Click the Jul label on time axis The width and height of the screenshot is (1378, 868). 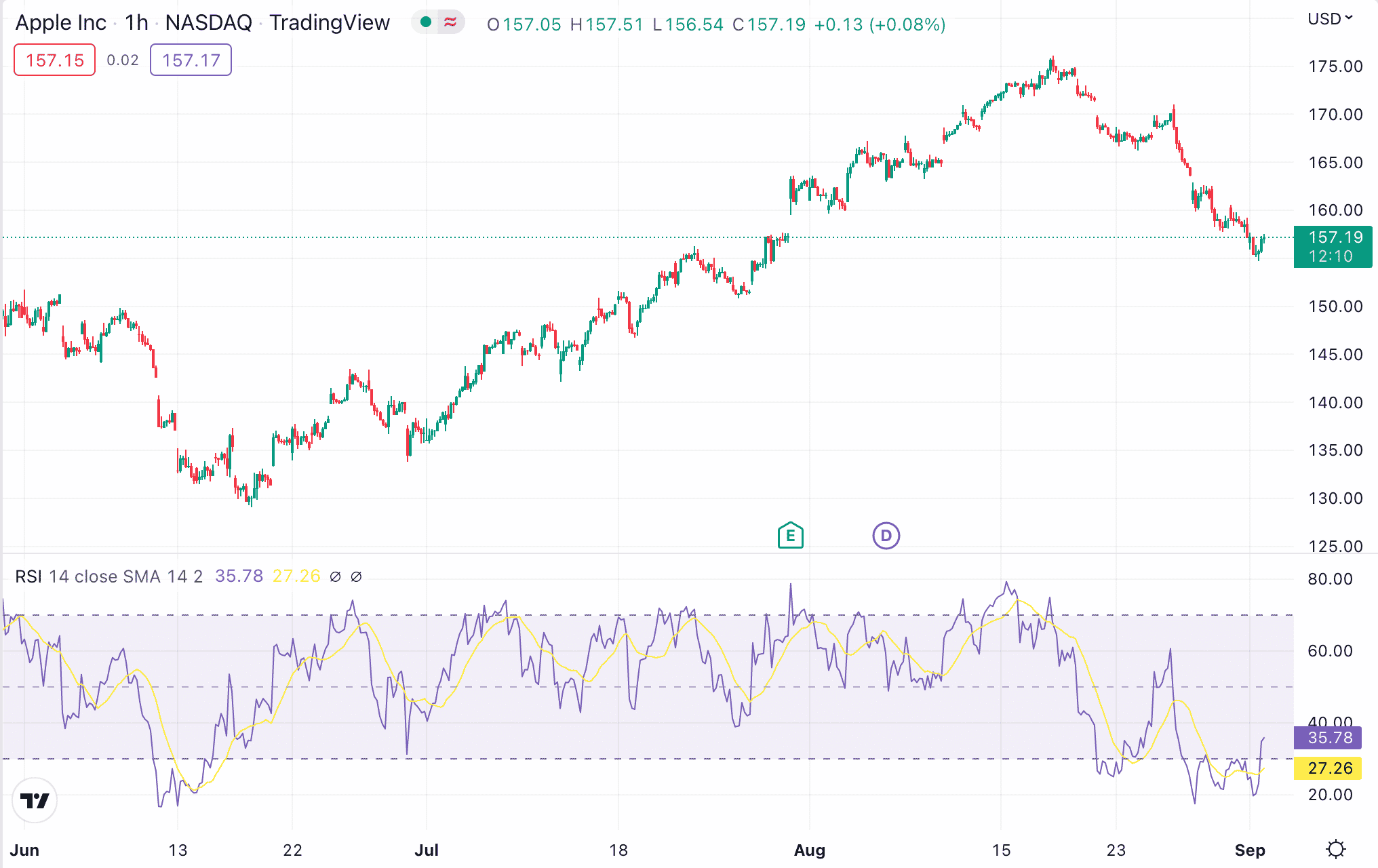pyautogui.click(x=427, y=850)
